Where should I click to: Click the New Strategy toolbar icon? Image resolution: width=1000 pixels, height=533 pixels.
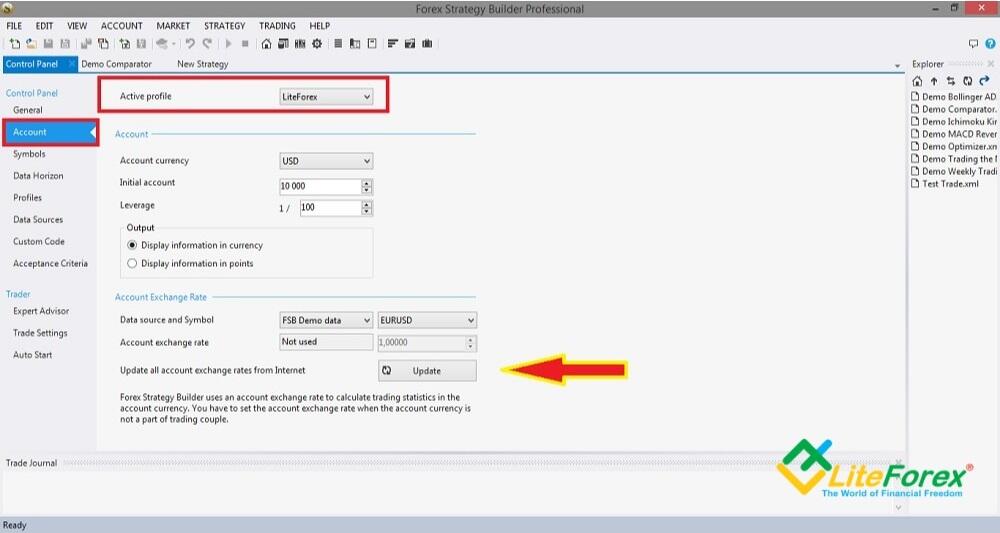pyautogui.click(x=15, y=44)
